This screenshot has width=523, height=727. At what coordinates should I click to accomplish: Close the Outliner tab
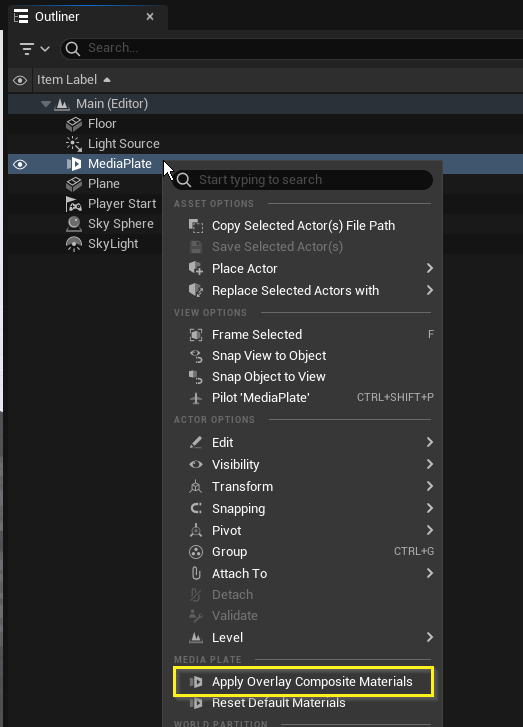tap(150, 17)
